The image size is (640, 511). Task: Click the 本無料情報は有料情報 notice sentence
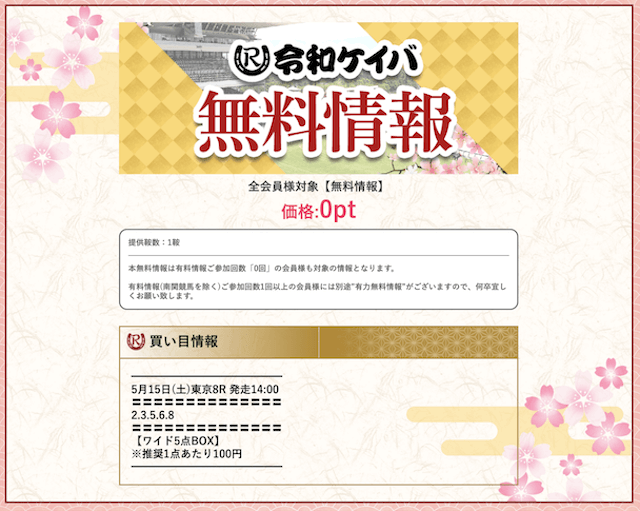point(262,269)
